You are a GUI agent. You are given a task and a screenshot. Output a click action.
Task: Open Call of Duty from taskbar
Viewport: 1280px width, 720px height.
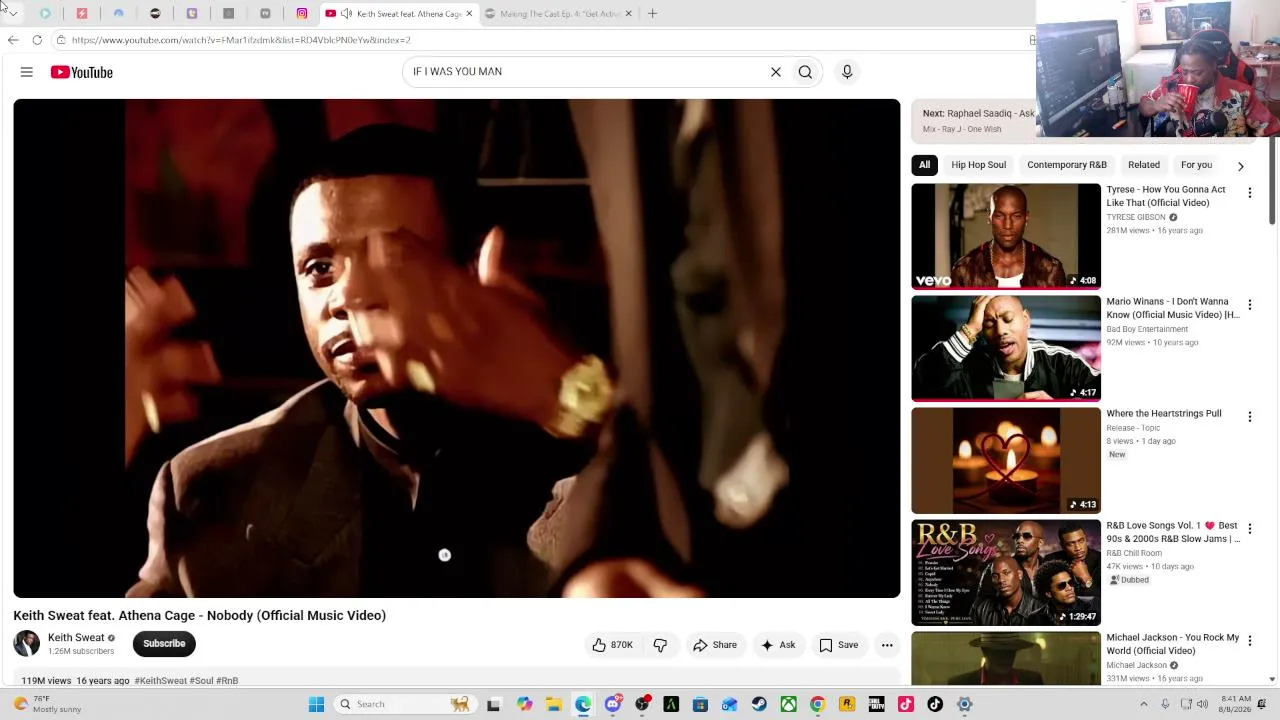pos(877,704)
